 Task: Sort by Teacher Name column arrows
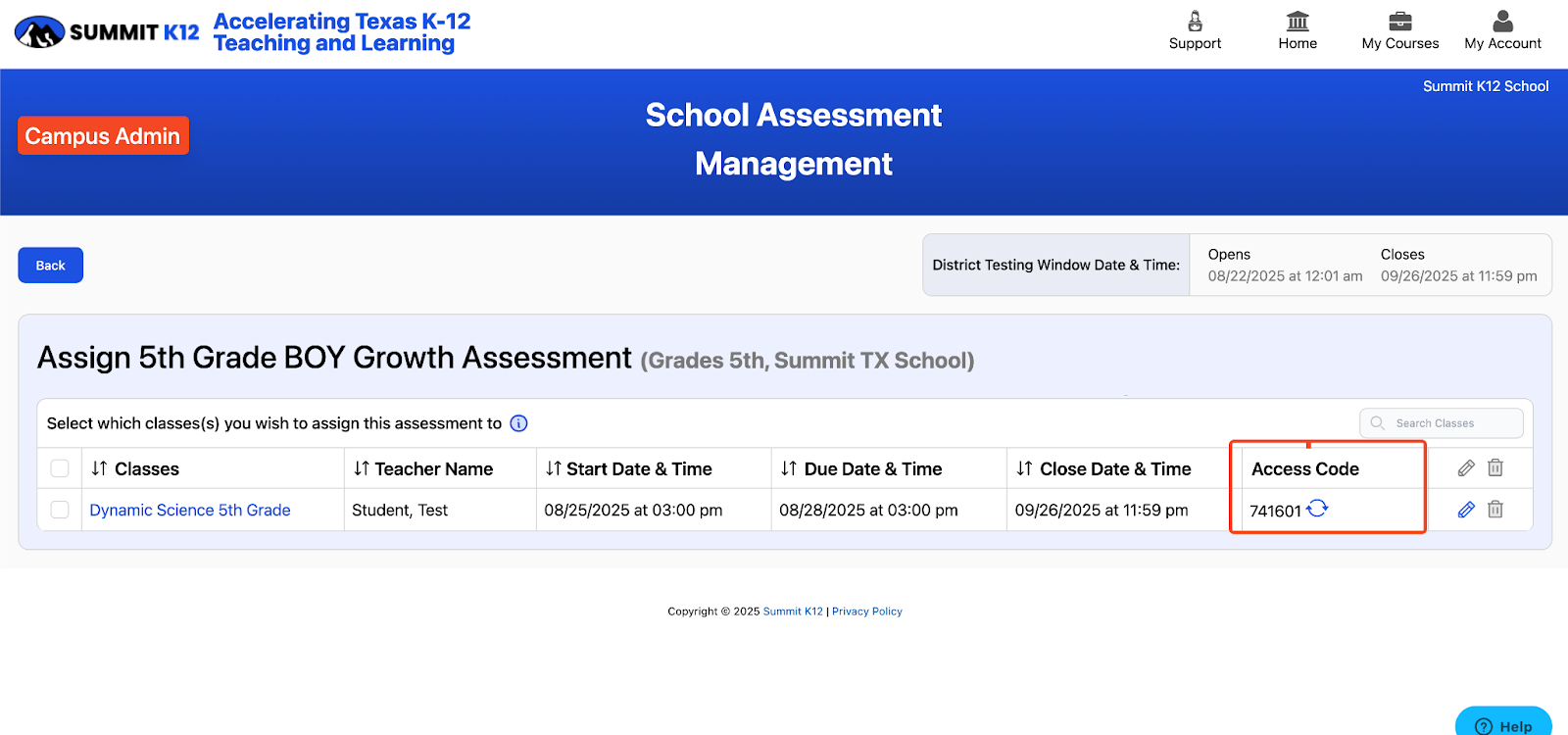(x=362, y=468)
